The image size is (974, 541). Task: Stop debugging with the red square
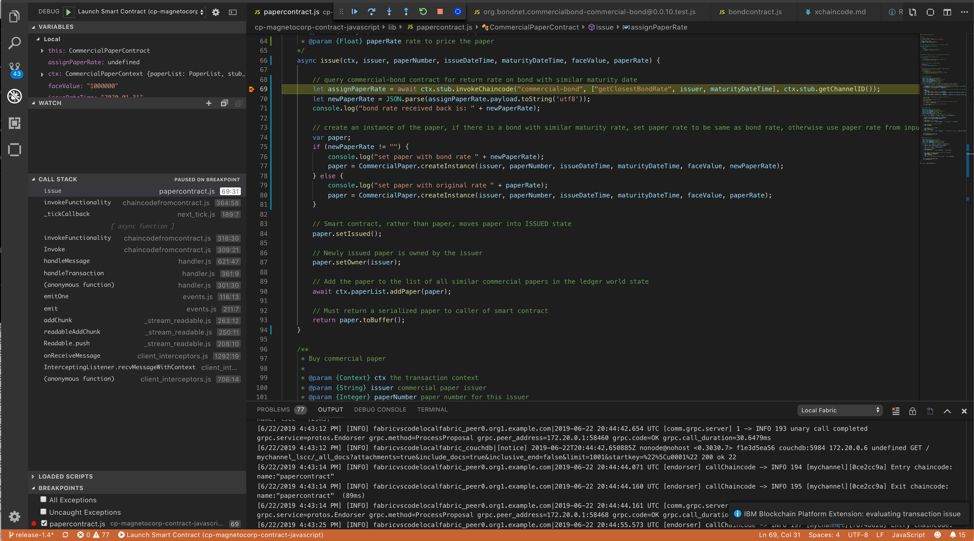pos(440,12)
